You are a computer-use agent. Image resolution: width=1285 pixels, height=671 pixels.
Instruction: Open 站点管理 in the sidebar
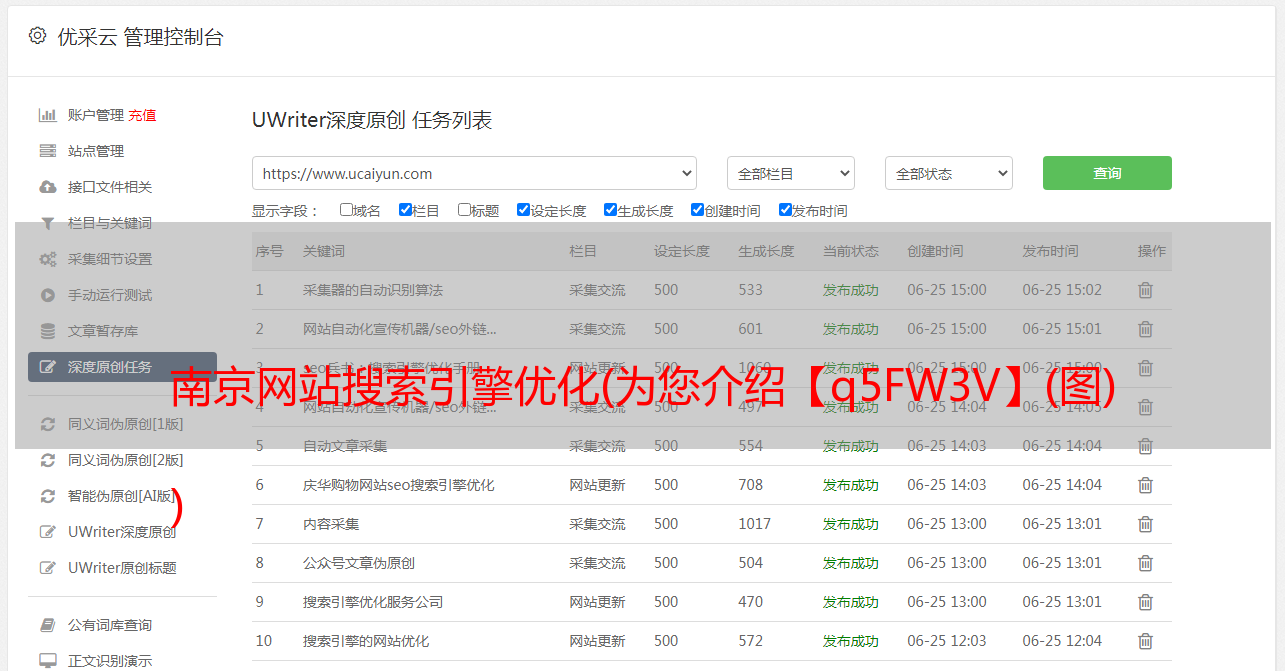(96, 151)
